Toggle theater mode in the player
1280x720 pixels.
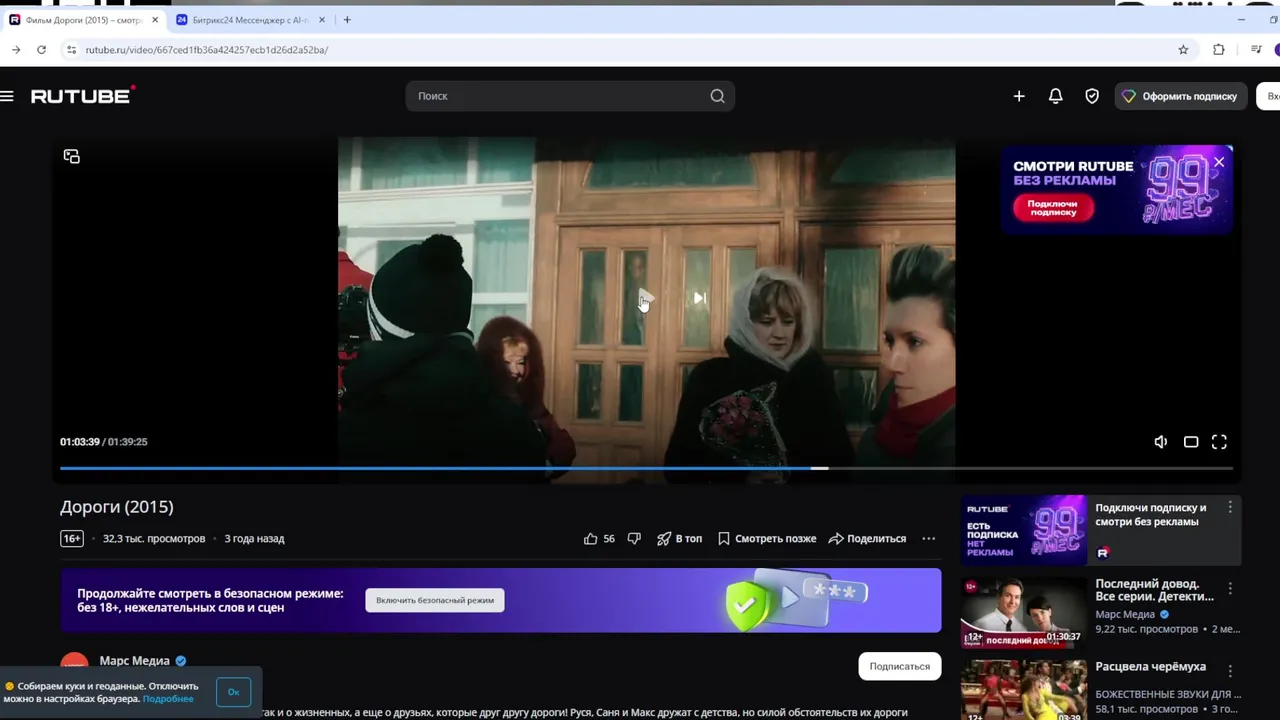coord(1191,442)
